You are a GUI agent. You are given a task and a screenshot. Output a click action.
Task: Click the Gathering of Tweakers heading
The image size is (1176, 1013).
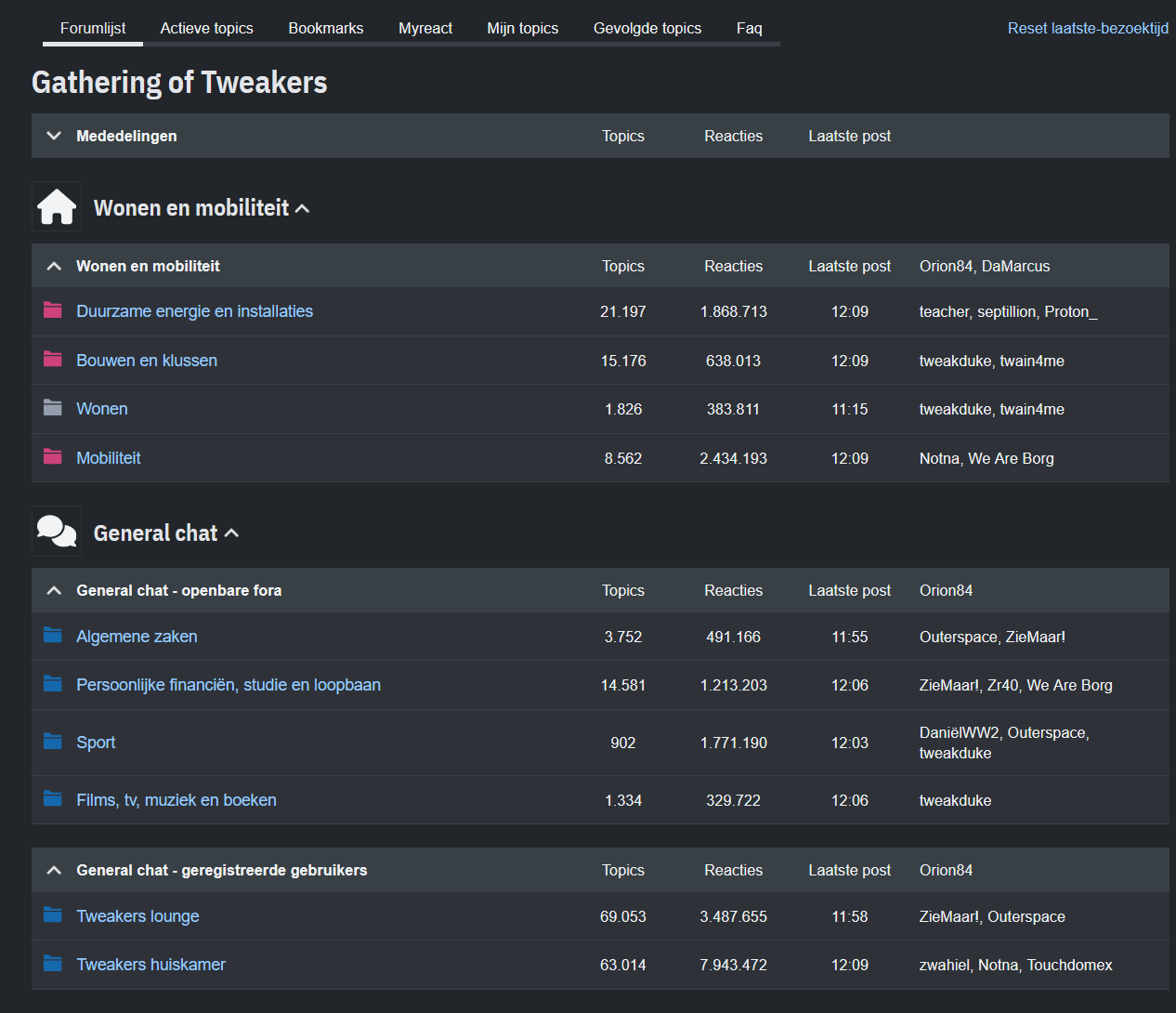tap(179, 83)
